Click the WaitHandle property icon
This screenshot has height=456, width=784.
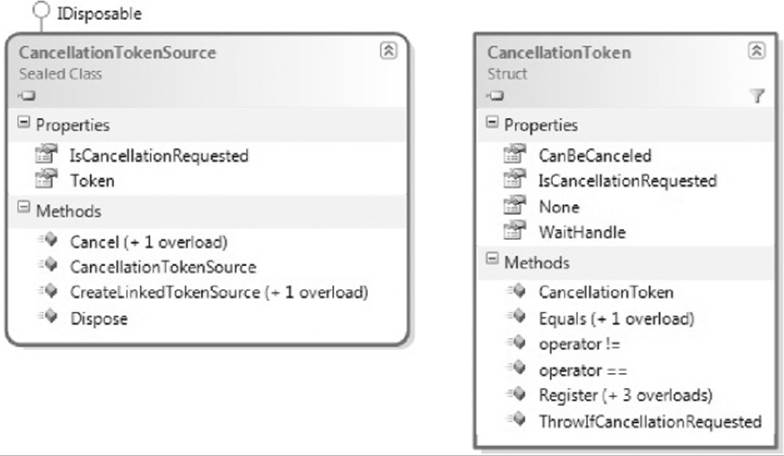[515, 230]
